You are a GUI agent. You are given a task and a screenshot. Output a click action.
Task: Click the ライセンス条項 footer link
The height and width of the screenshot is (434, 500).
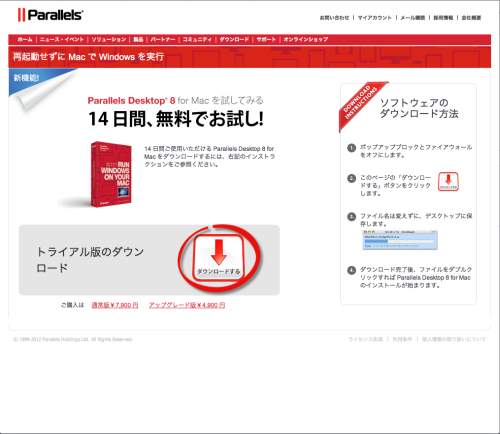(x=365, y=339)
